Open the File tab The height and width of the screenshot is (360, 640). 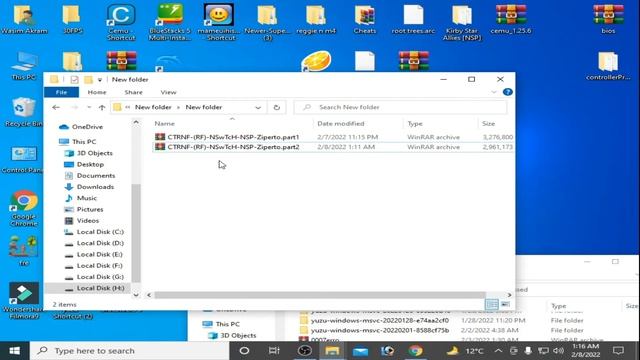pos(61,92)
